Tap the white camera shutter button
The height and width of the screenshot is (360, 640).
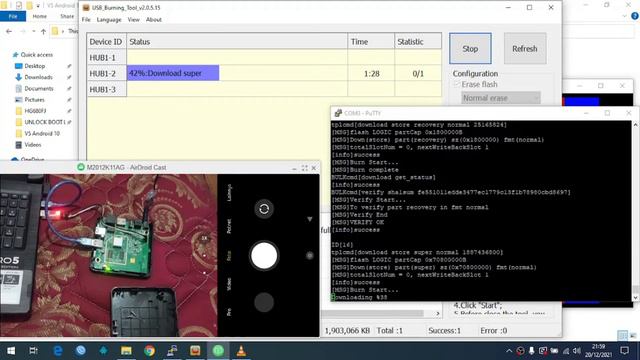pyautogui.click(x=264, y=256)
